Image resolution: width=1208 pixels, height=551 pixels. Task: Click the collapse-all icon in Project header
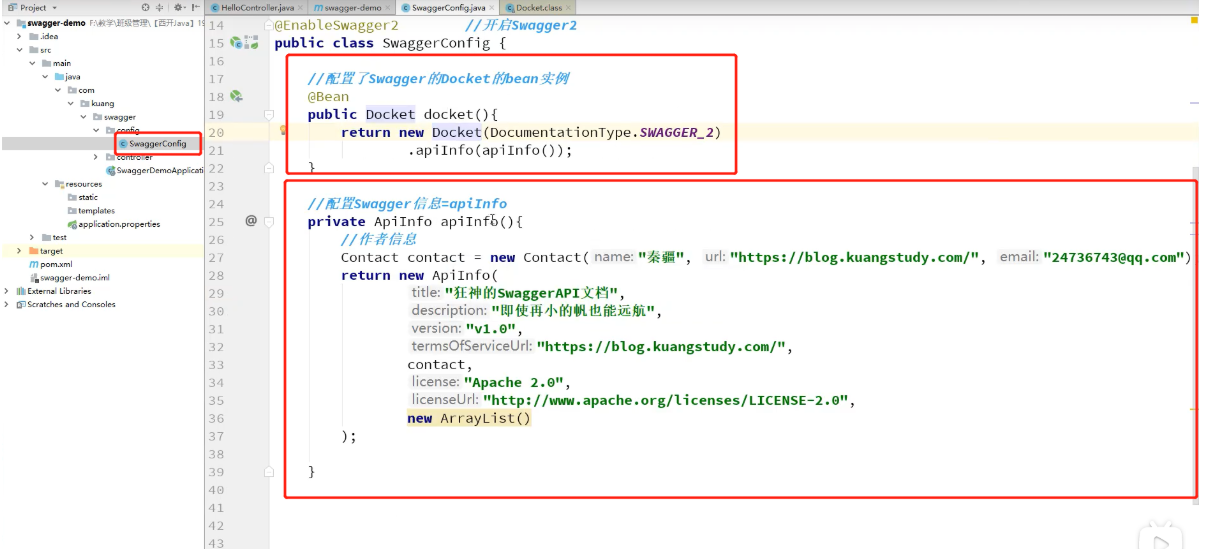click(160, 7)
